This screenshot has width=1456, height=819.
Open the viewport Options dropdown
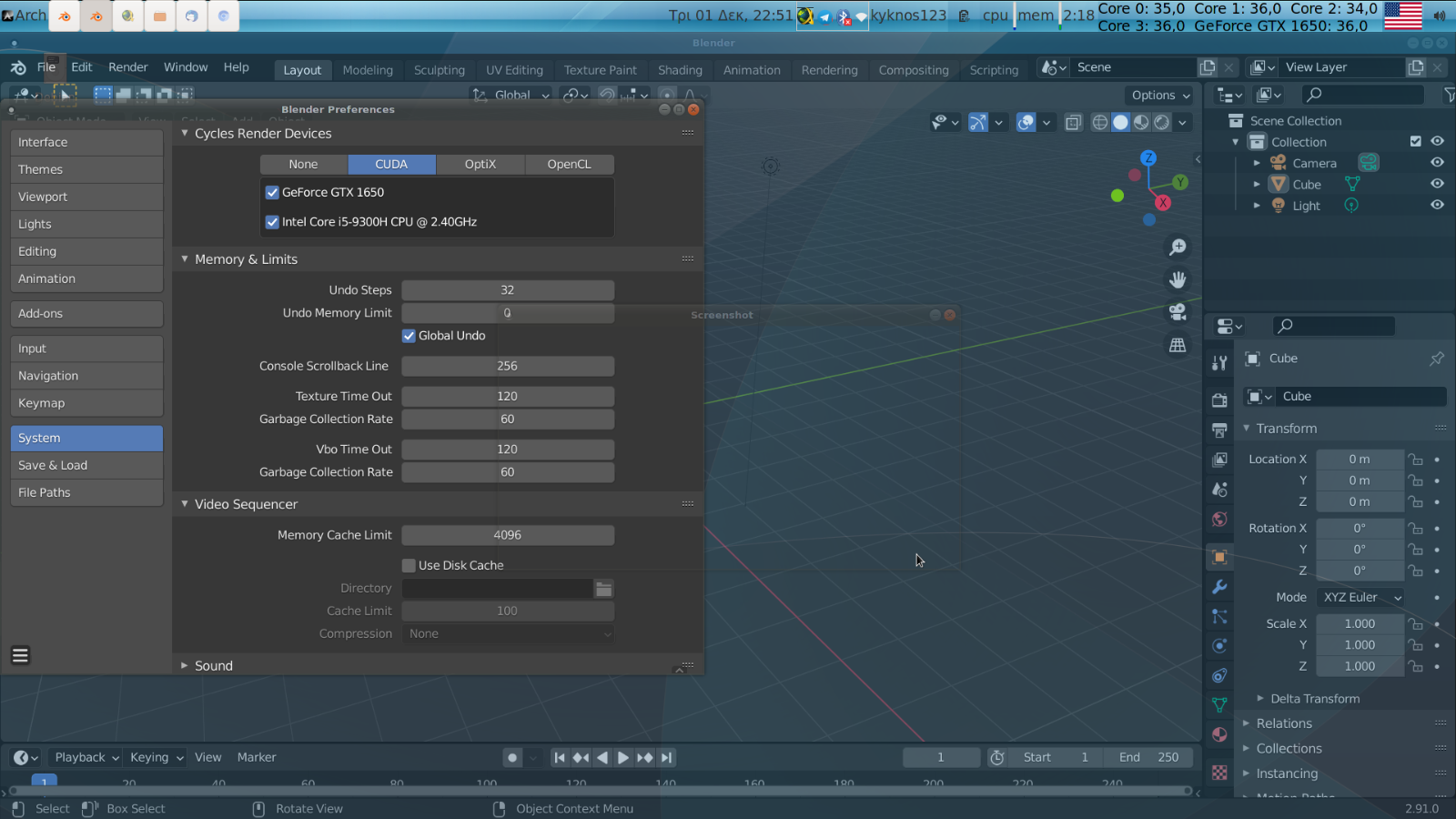pyautogui.click(x=1160, y=96)
